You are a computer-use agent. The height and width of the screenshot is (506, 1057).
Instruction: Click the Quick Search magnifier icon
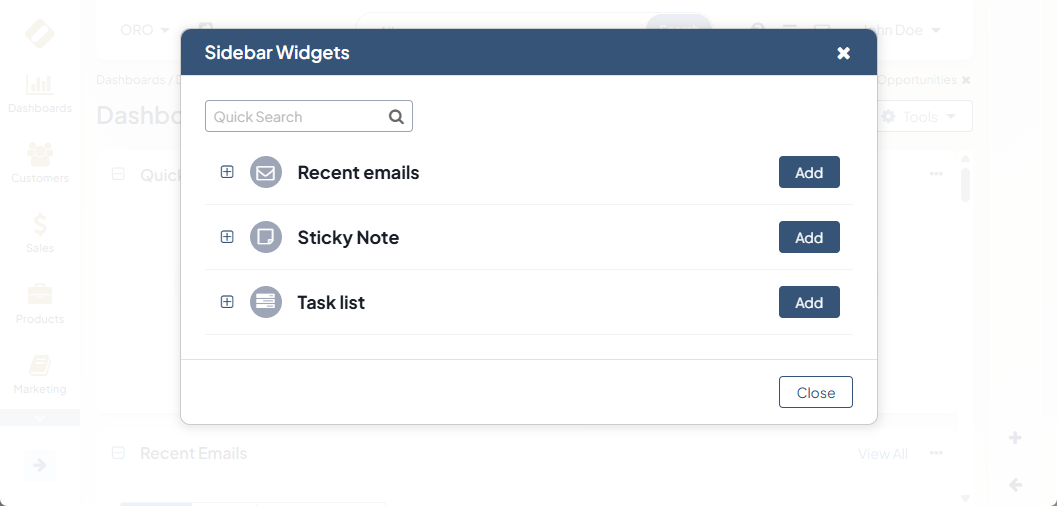(x=396, y=117)
